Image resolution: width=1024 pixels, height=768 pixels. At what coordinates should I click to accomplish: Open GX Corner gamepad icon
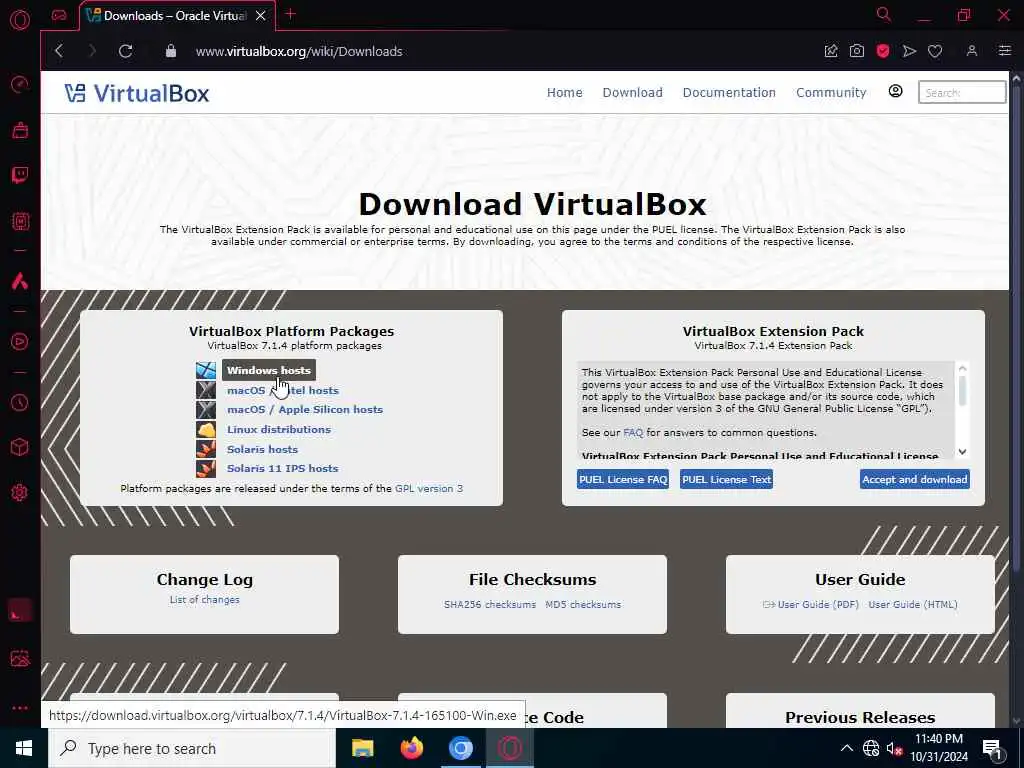[x=59, y=16]
